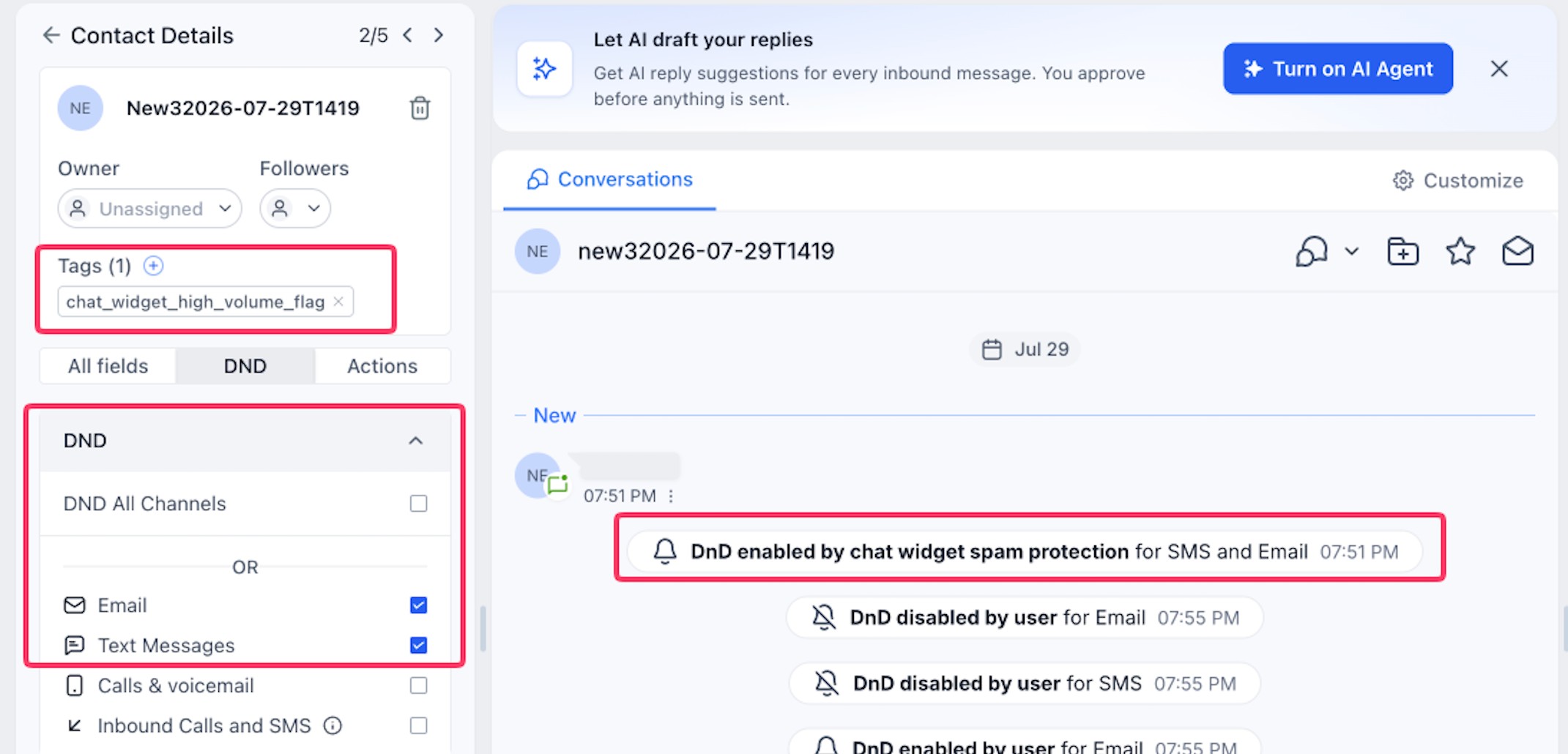Click the contact name New32026-07-29T1419
Viewport: 1568px width, 754px height.
243,108
